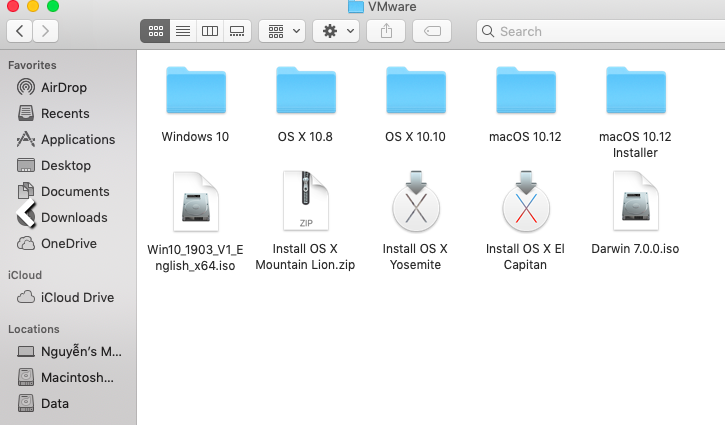Open Downloads in the sidebar
Screen dimensions: 725x425
pyautogui.click(x=68, y=217)
